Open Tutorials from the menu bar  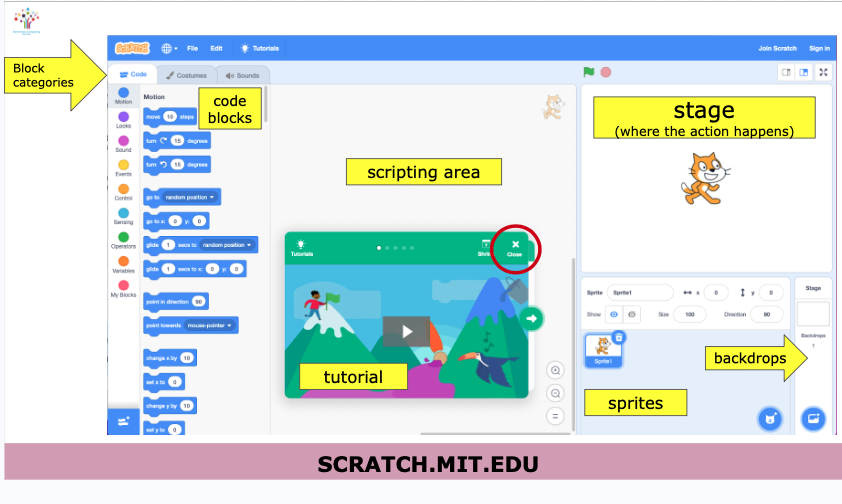coord(259,48)
